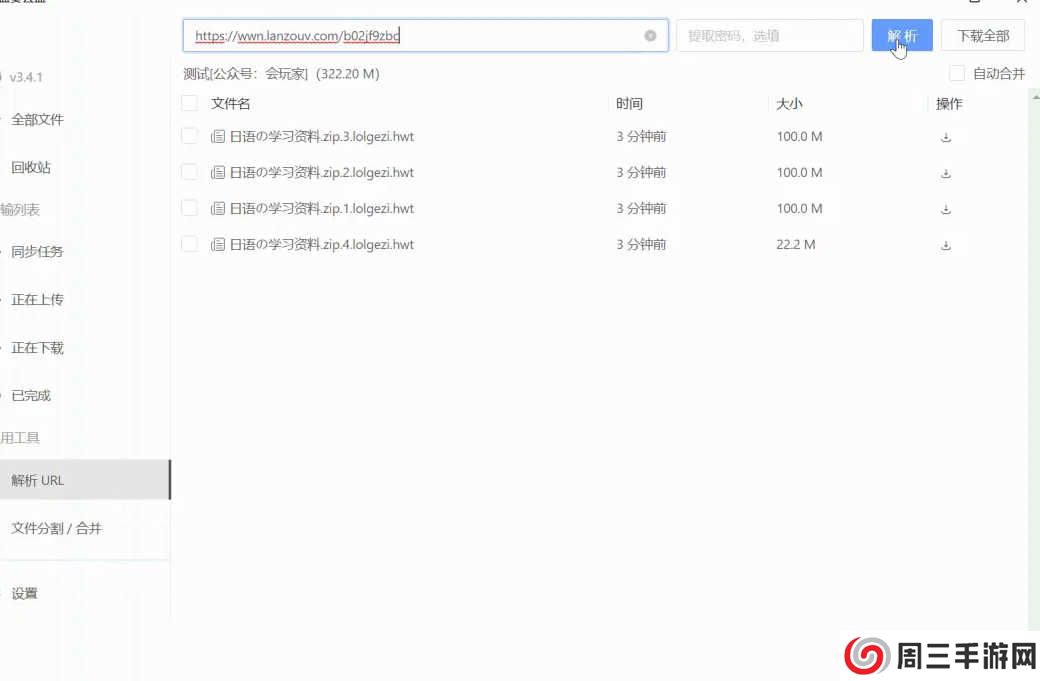Open the 回收站 section
This screenshot has width=1040, height=681.
pos(31,168)
